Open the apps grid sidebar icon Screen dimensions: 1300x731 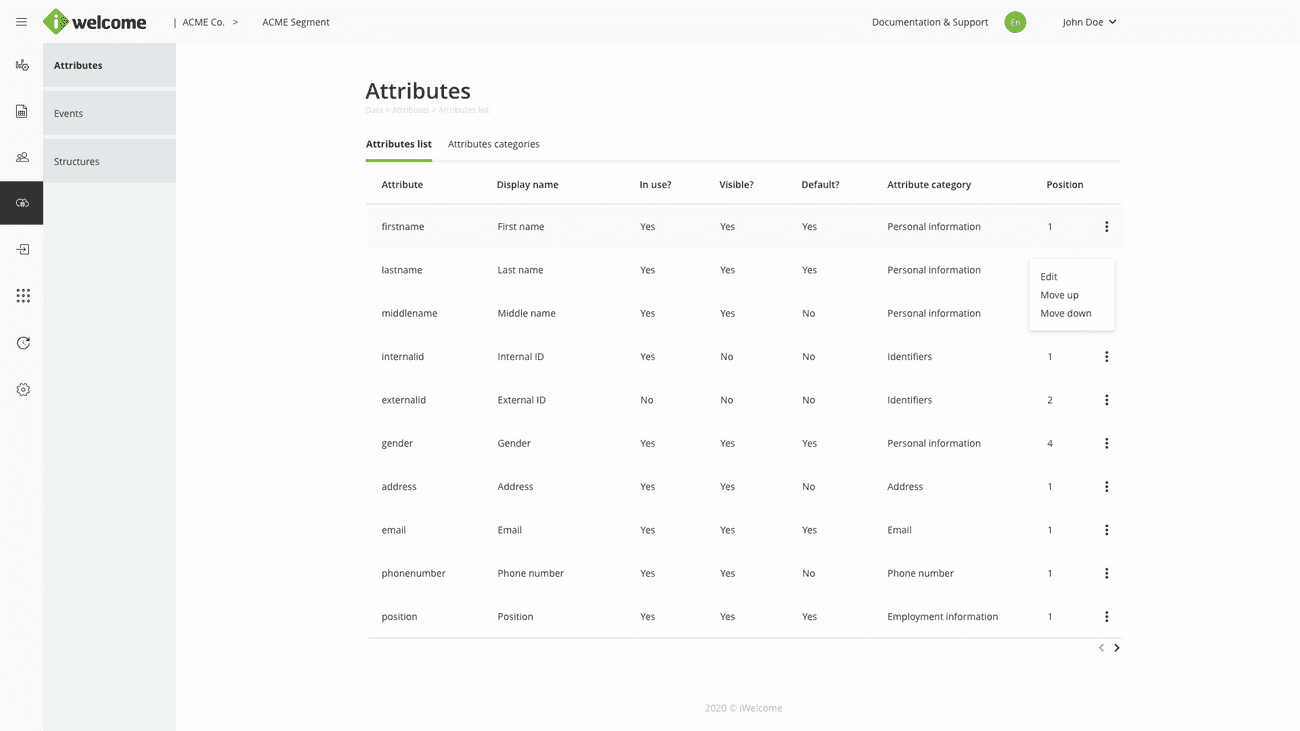point(22,296)
